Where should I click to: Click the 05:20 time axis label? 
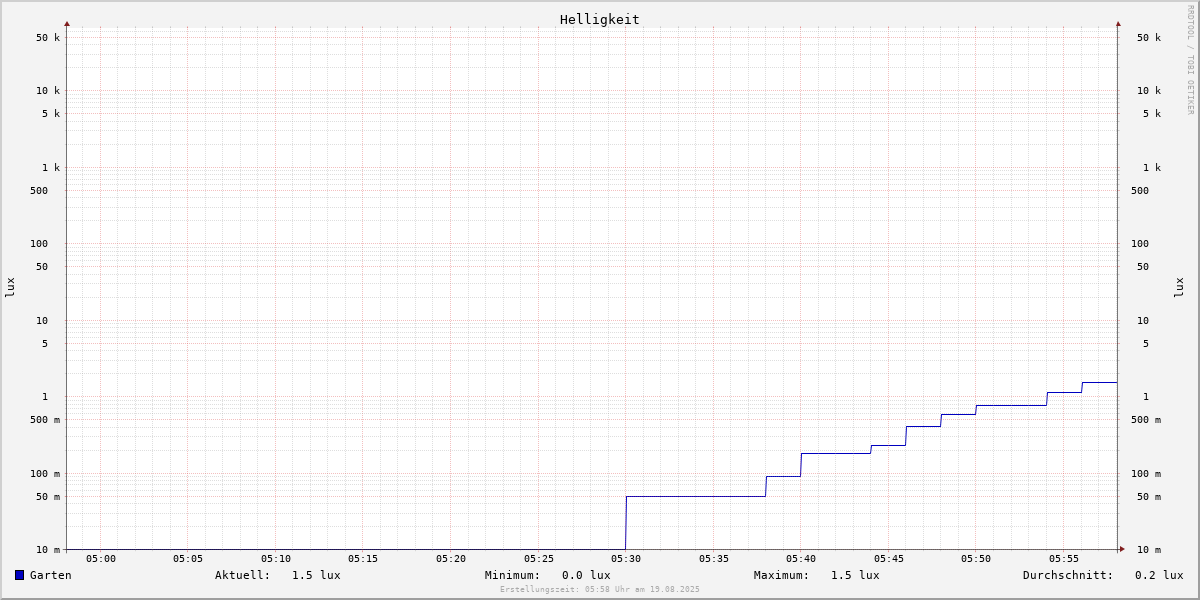click(451, 559)
